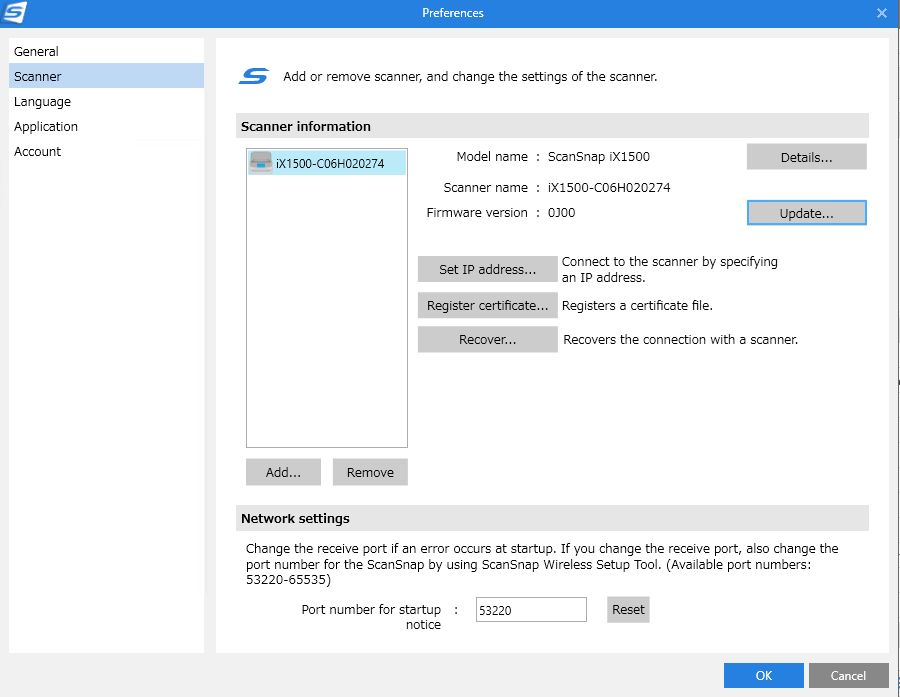Reset the port number to default

coord(628,610)
